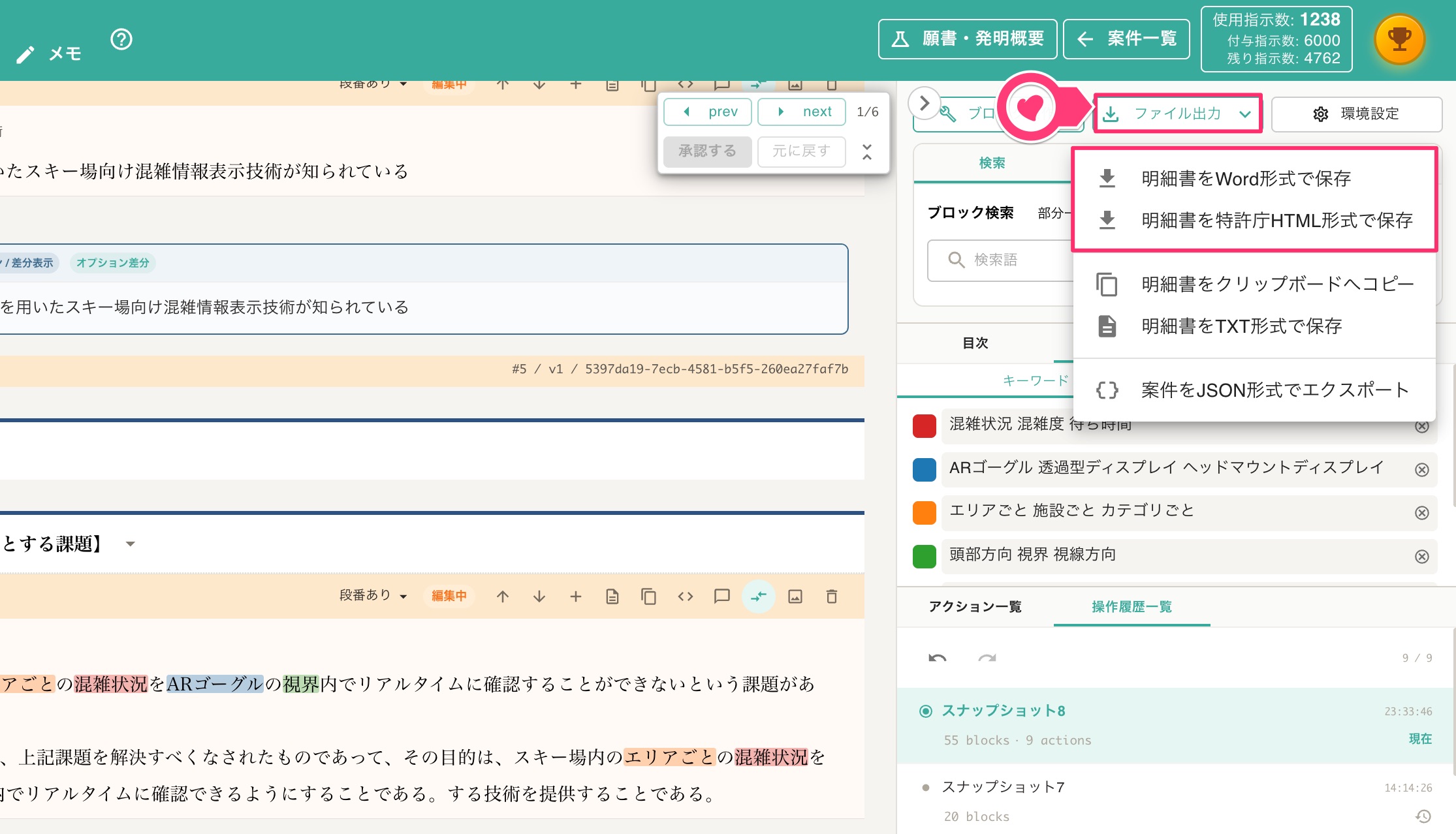Duplicate block with lower copy icon
1456x834 pixels.
pyautogui.click(x=648, y=596)
